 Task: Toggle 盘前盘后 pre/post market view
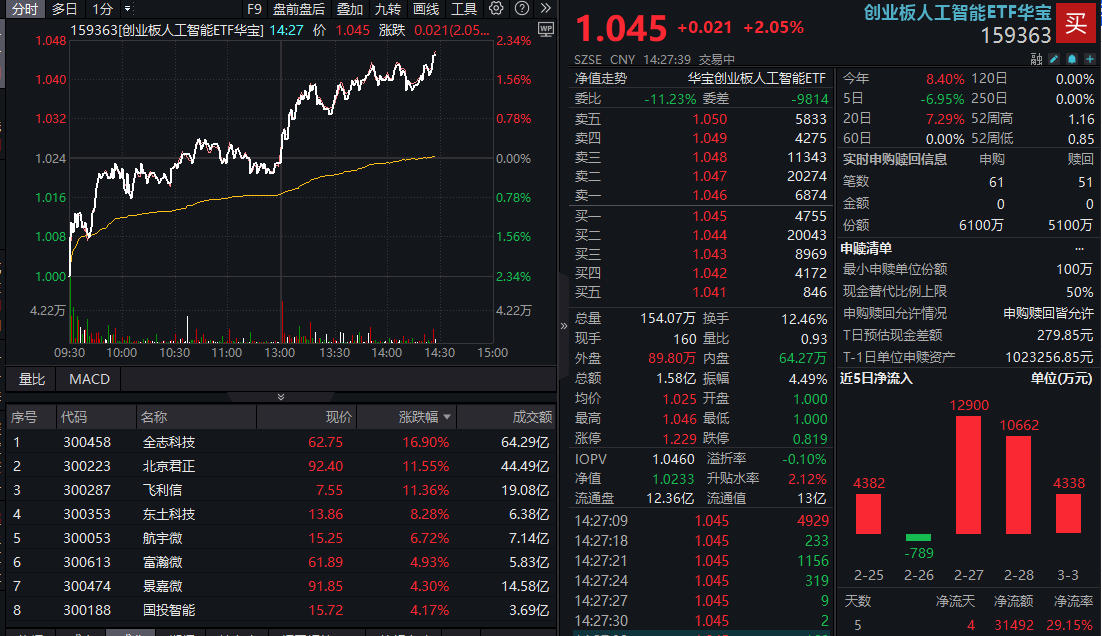(301, 8)
